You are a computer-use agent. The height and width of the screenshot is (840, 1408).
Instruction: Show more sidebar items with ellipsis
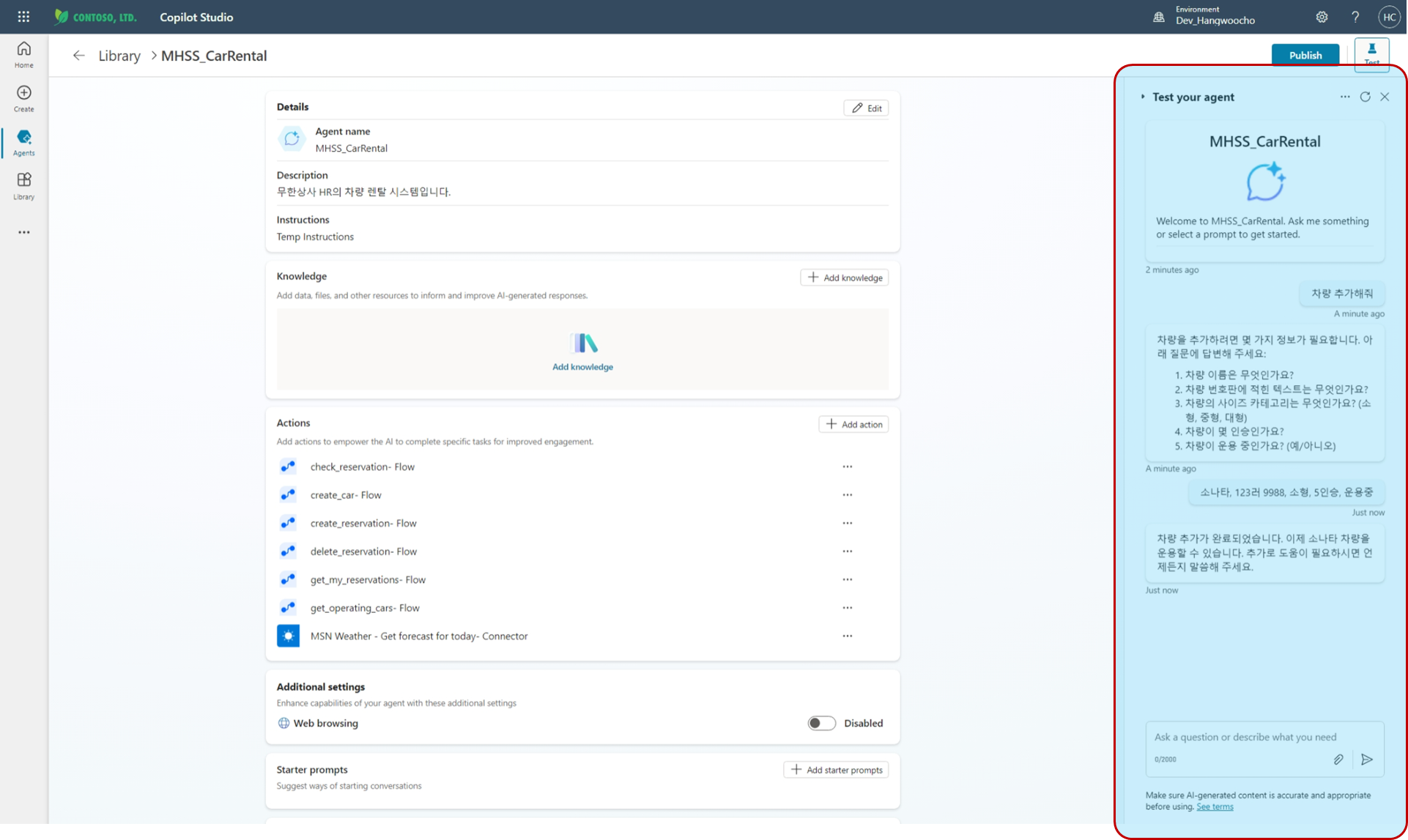click(x=23, y=232)
